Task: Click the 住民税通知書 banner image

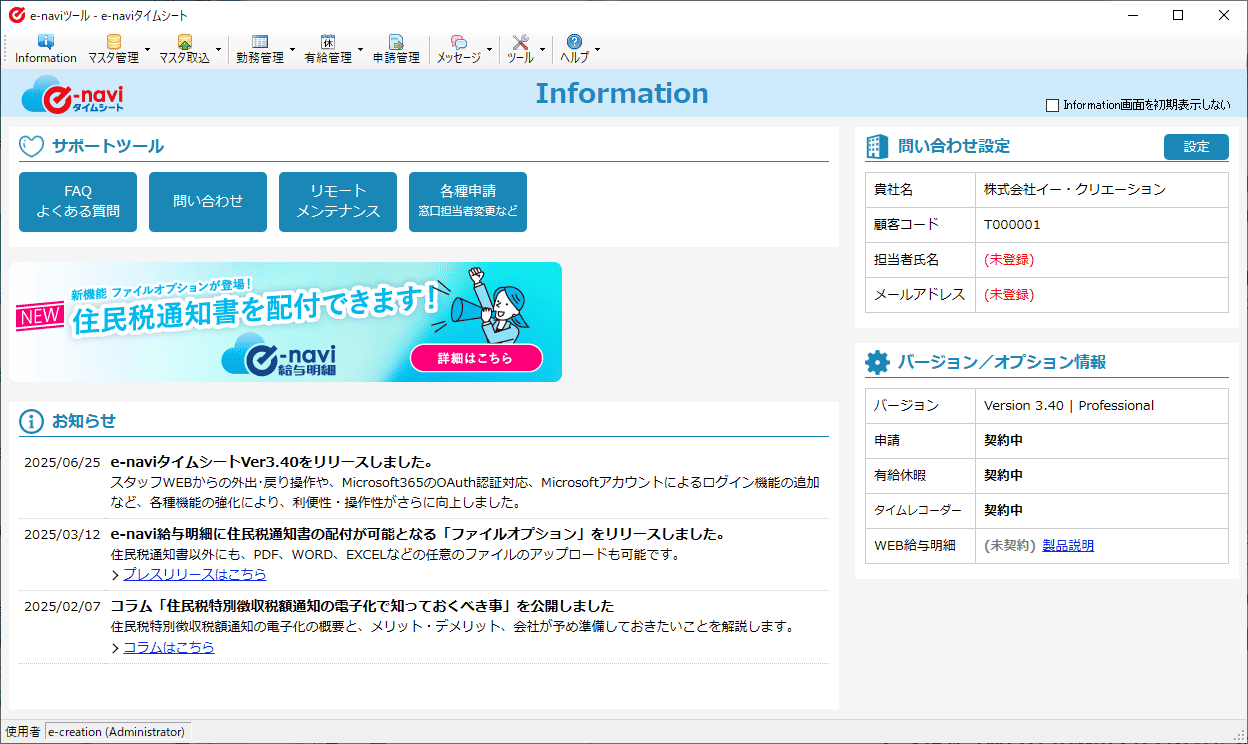Action: click(x=286, y=322)
